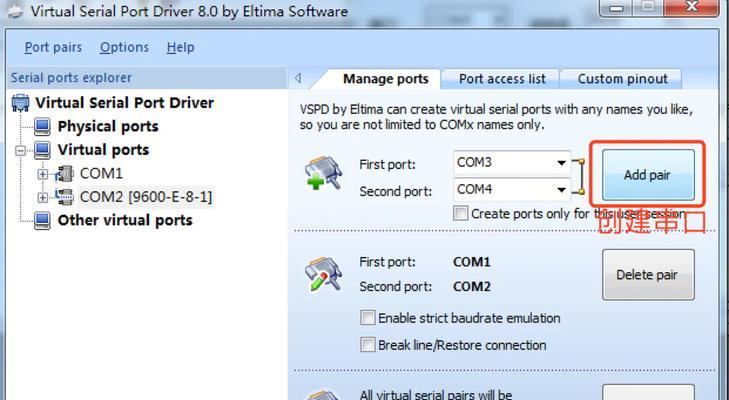Click the app icon in title bar
Viewport: 729px width, 400px height.
(x=15, y=12)
